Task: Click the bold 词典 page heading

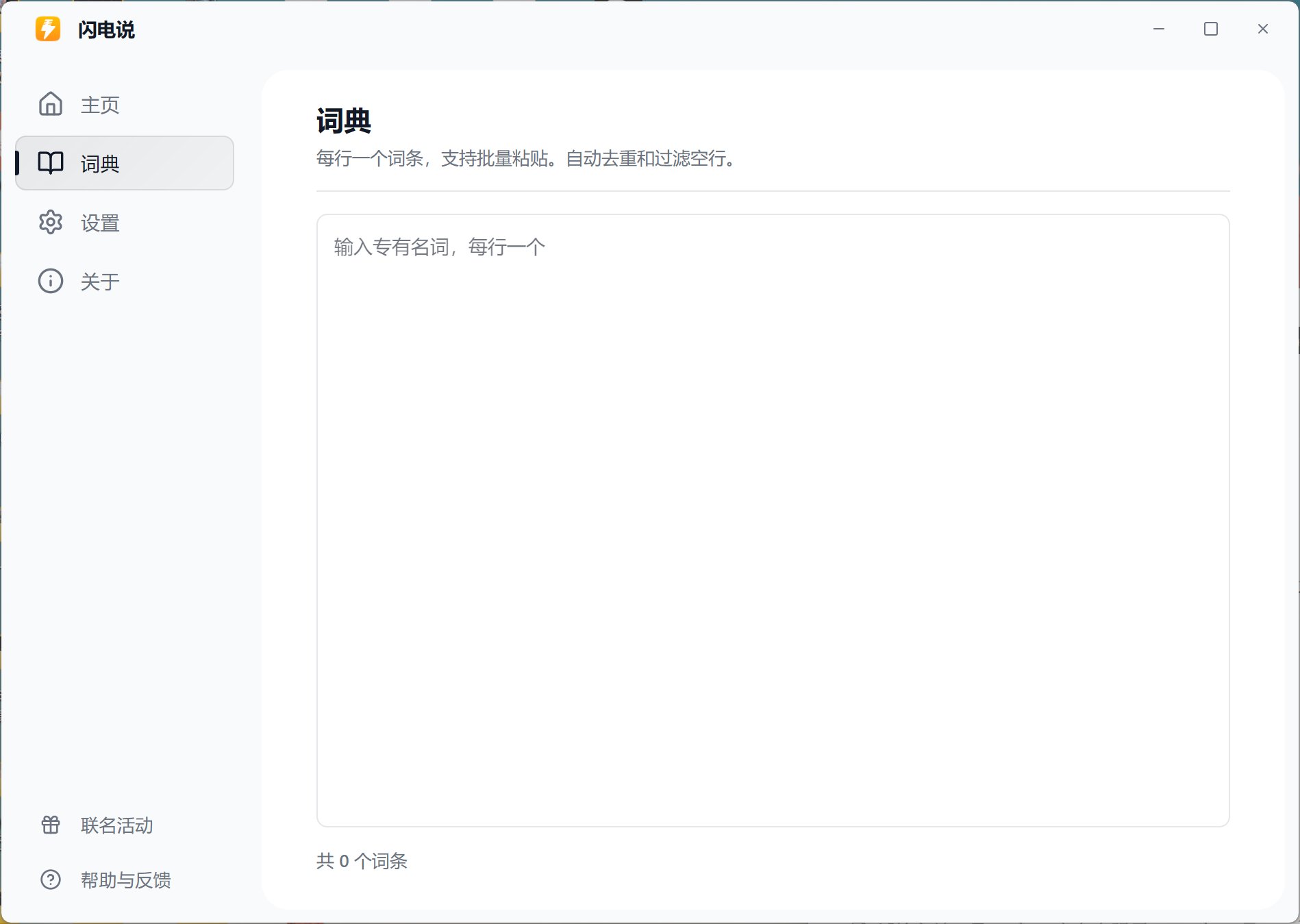Action: click(344, 121)
